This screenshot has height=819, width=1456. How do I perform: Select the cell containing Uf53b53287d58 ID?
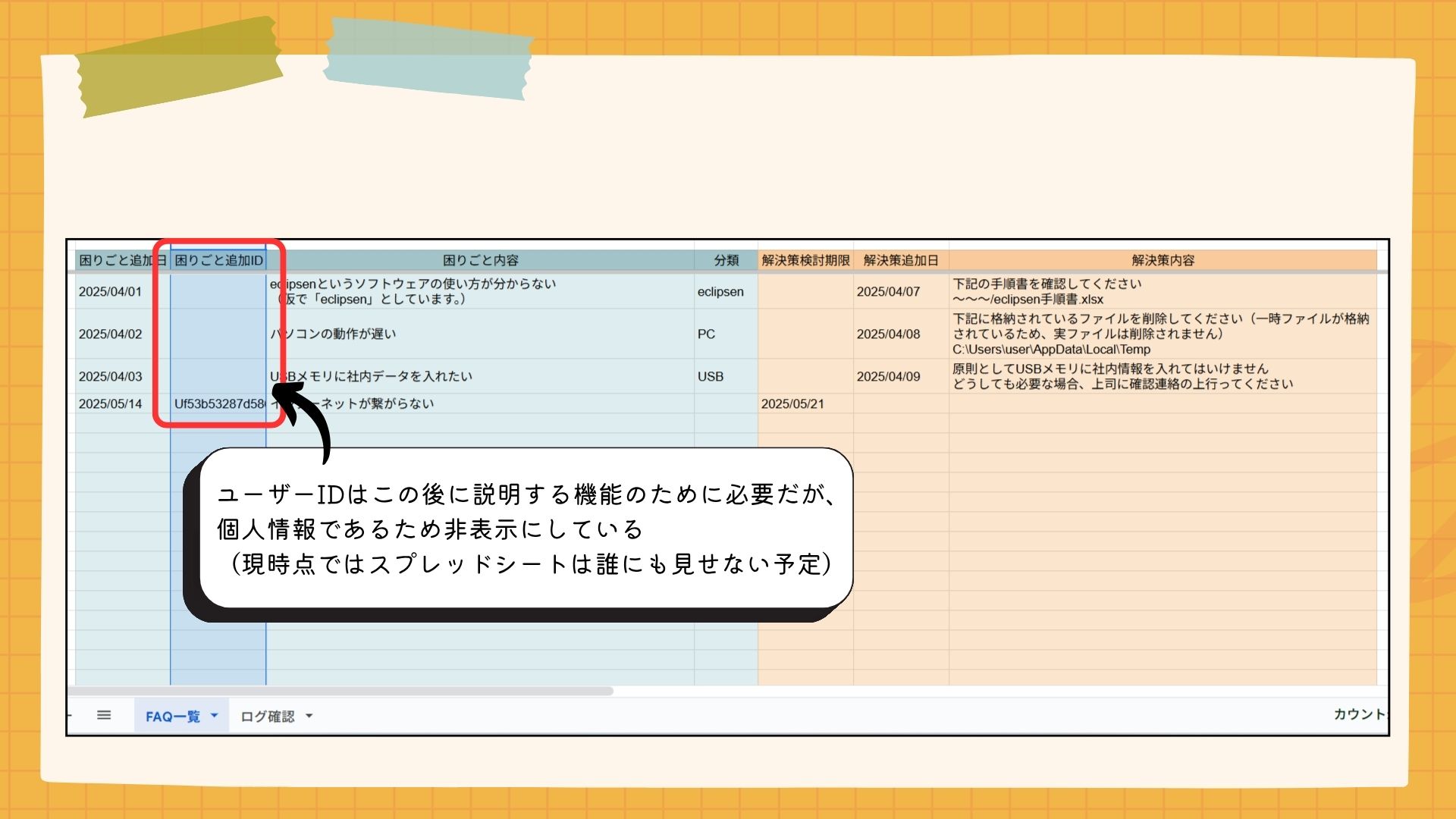[218, 403]
